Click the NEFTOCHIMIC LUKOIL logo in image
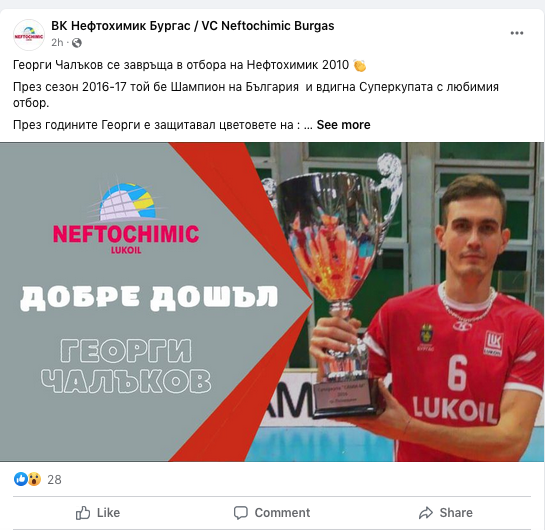 click(126, 219)
